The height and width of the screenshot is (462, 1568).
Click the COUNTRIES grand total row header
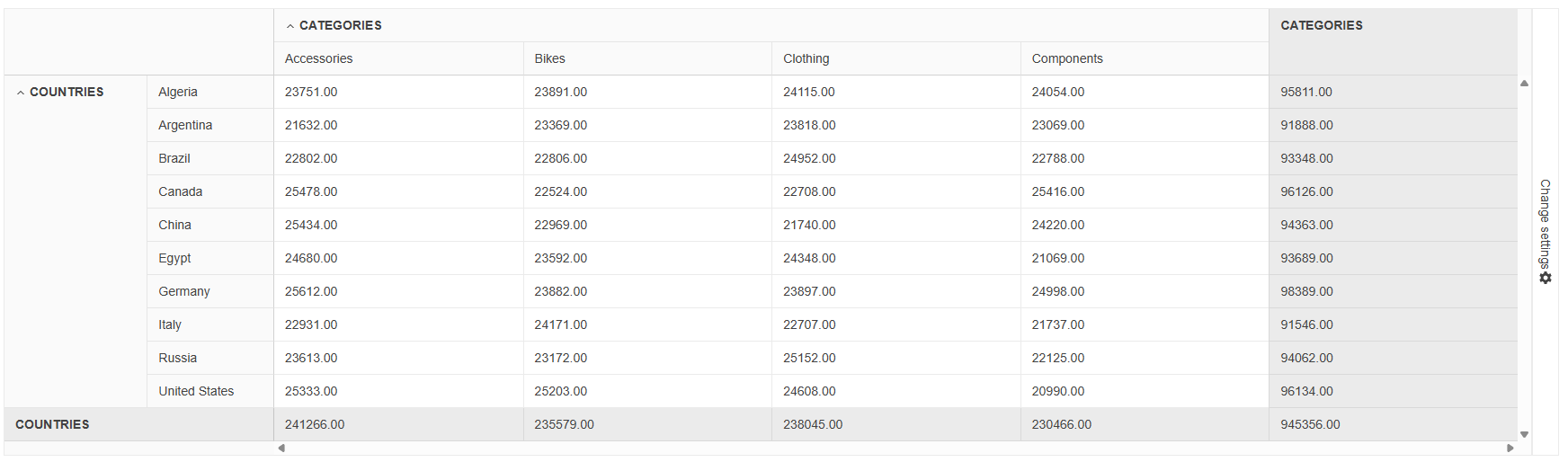coord(52,424)
